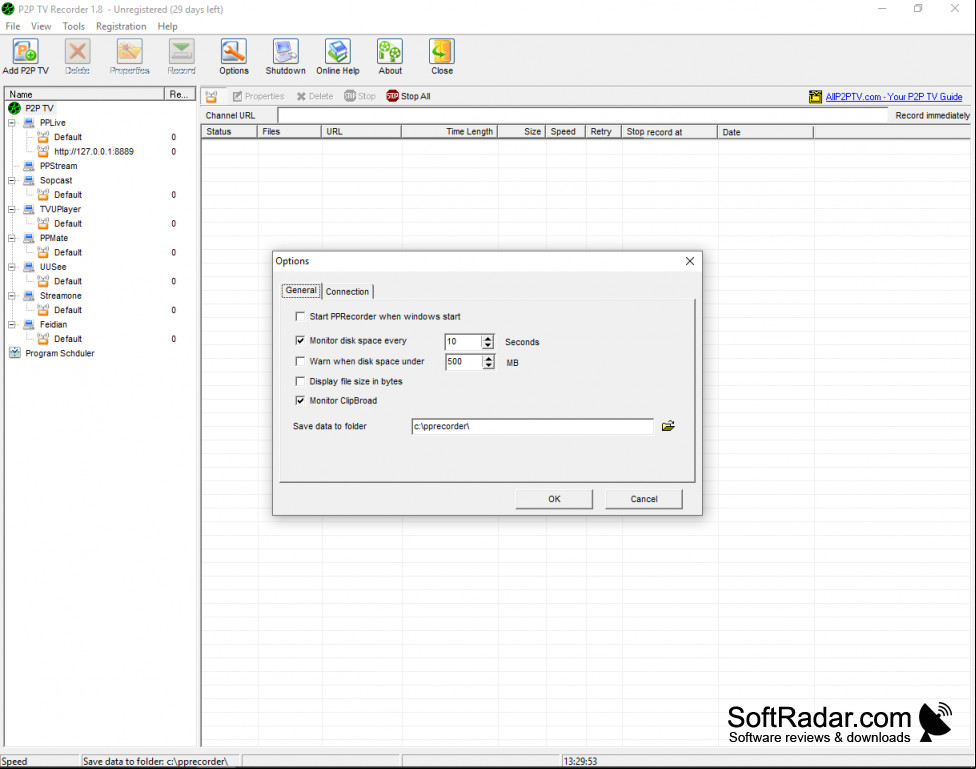The image size is (976, 769).
Task: Close the Options dialog with X
Action: [690, 261]
